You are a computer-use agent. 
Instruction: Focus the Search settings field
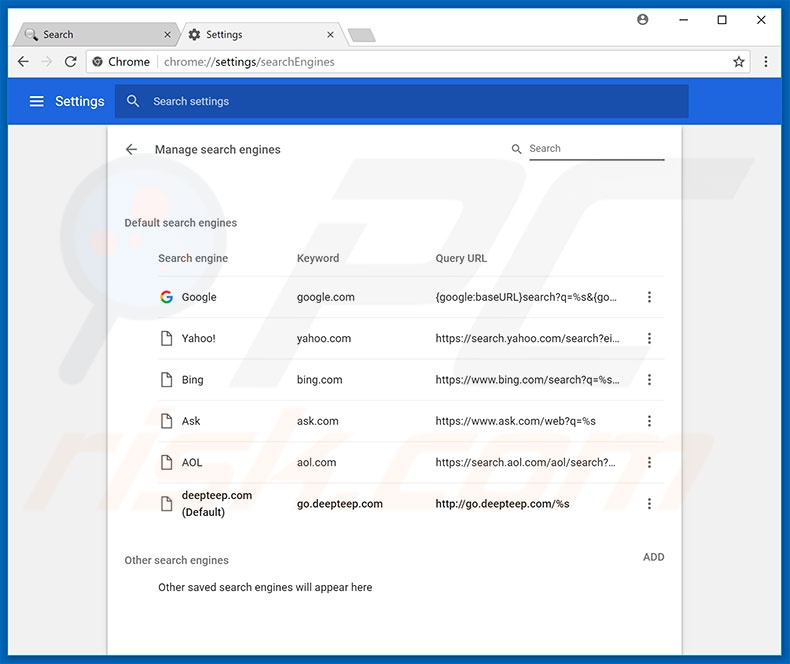[x=402, y=101]
